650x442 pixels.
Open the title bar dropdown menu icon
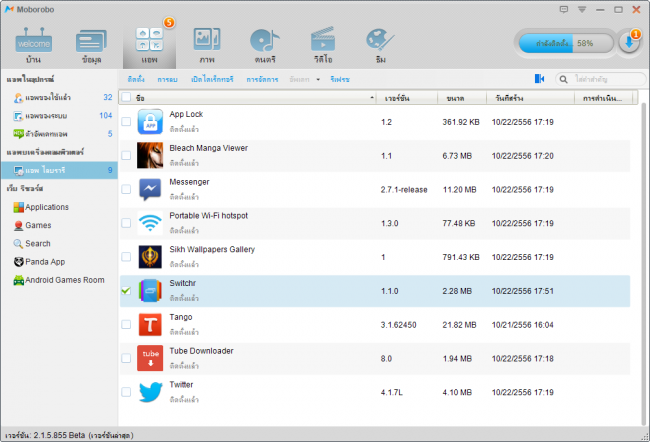point(582,9)
